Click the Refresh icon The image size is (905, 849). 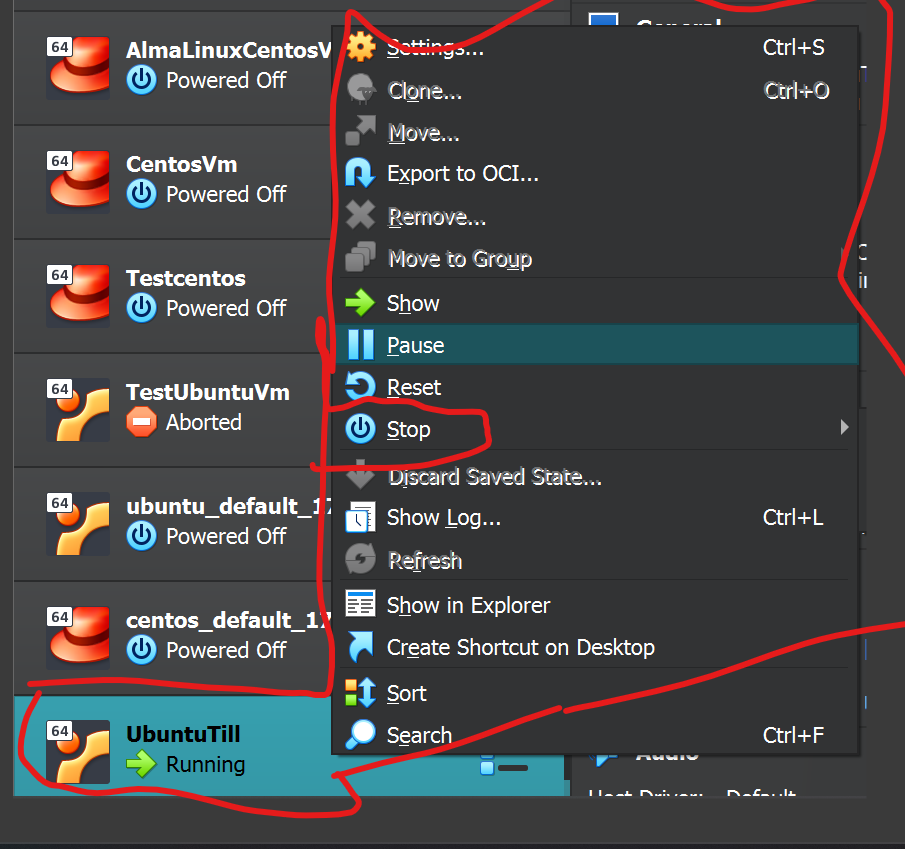(x=361, y=559)
